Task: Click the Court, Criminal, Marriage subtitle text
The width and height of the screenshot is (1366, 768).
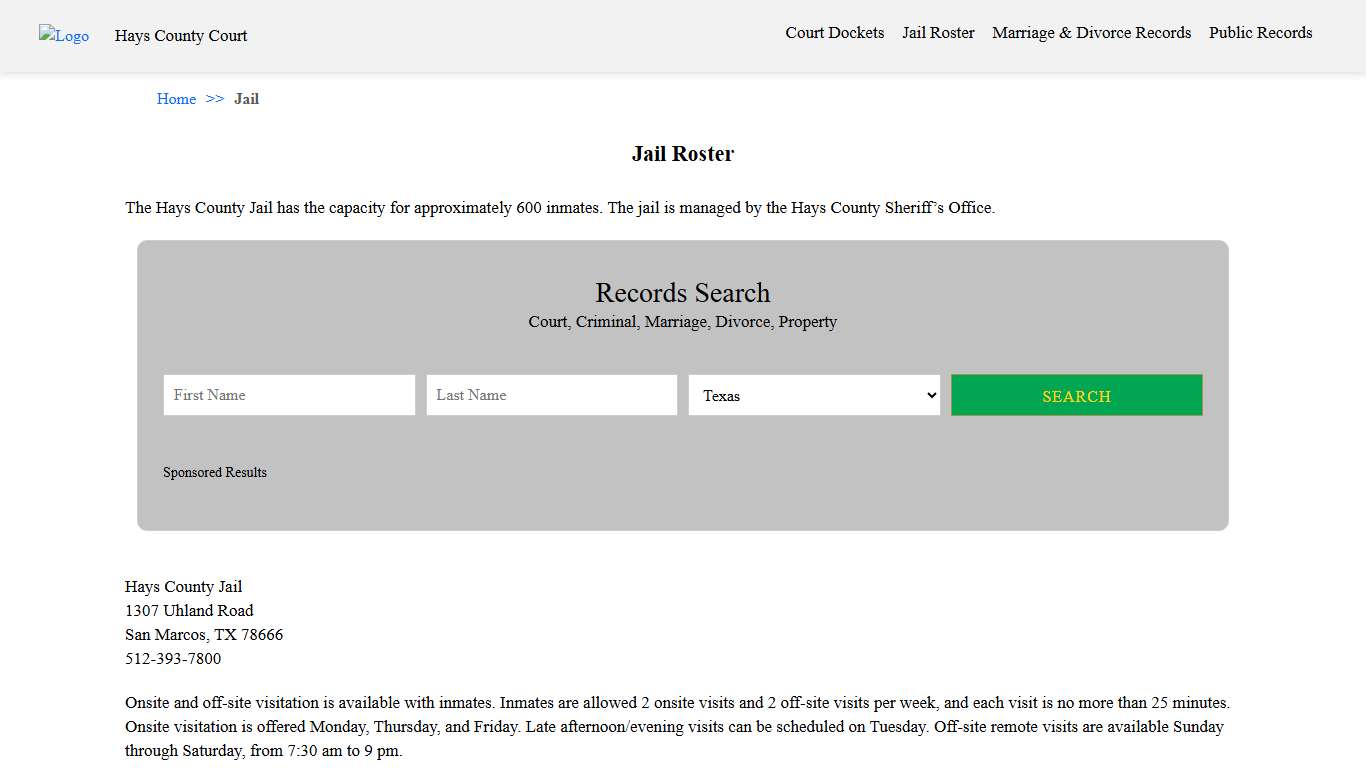Action: 682,322
